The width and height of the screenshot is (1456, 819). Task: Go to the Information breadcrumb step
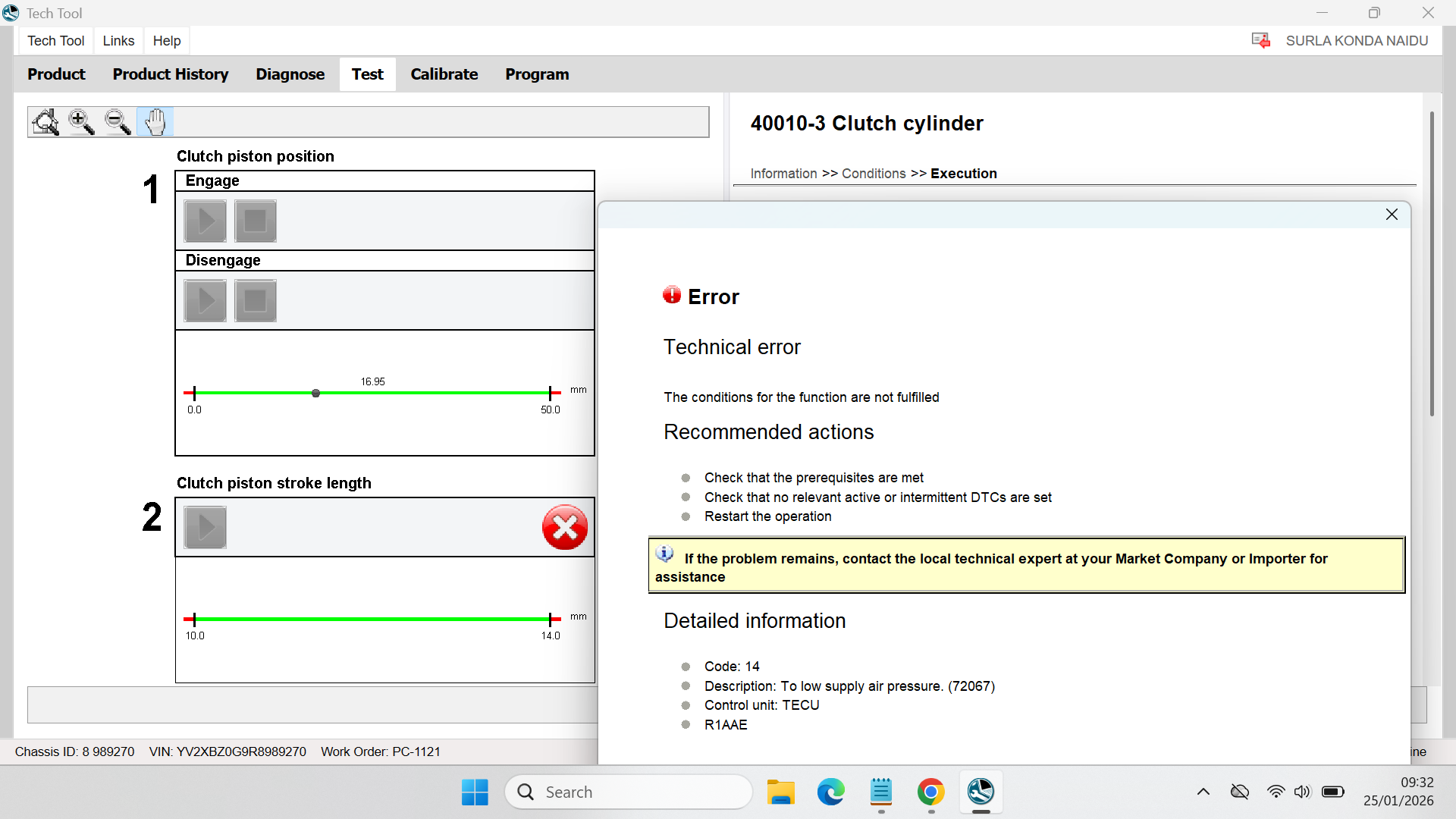[783, 174]
